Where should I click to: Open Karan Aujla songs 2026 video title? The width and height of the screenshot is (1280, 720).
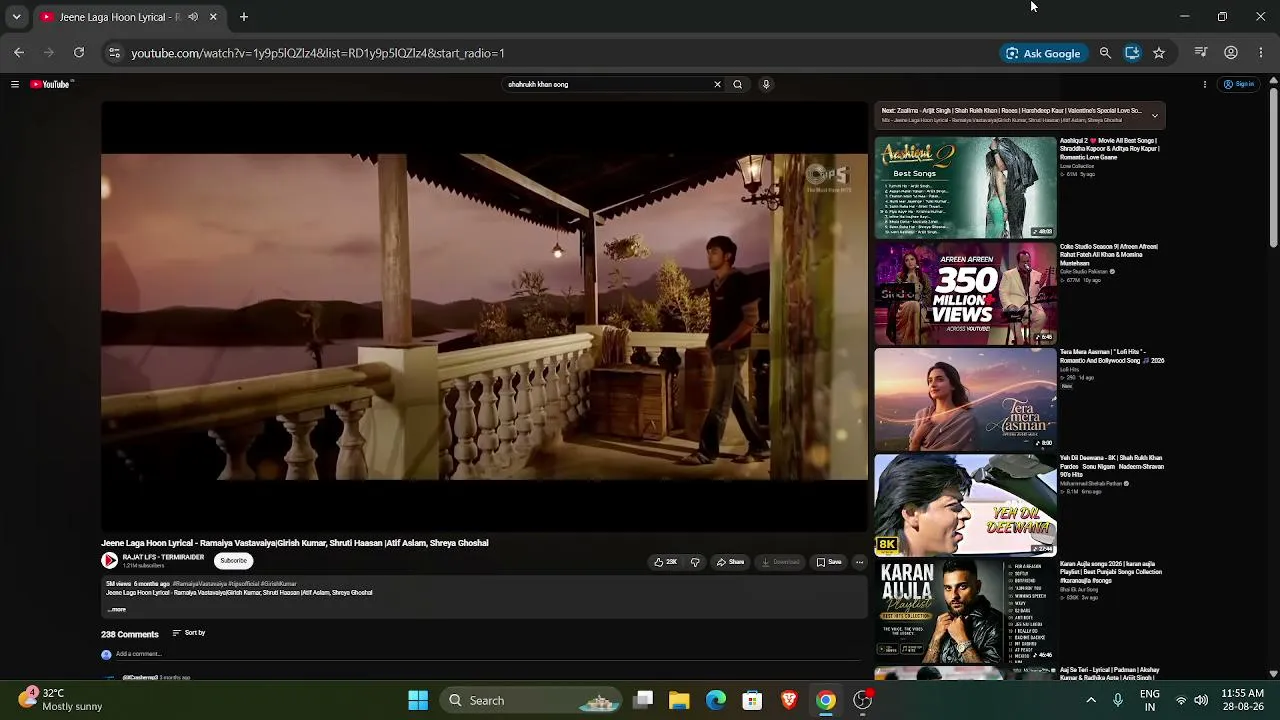pyautogui.click(x=1111, y=572)
